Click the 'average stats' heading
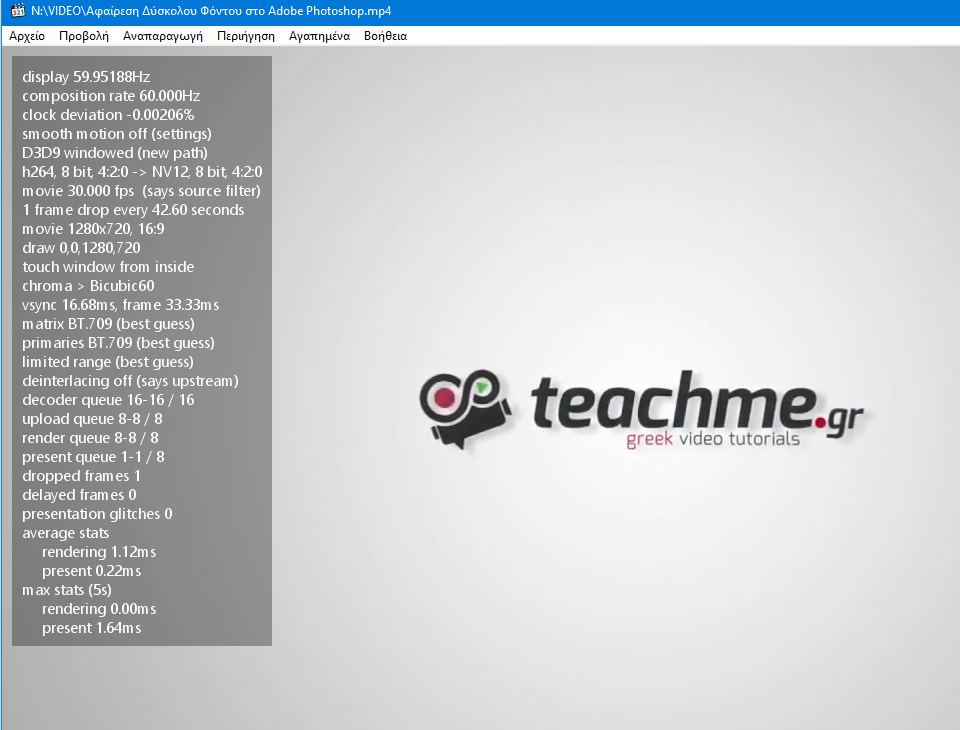Viewport: 960px width, 730px height. coord(66,533)
